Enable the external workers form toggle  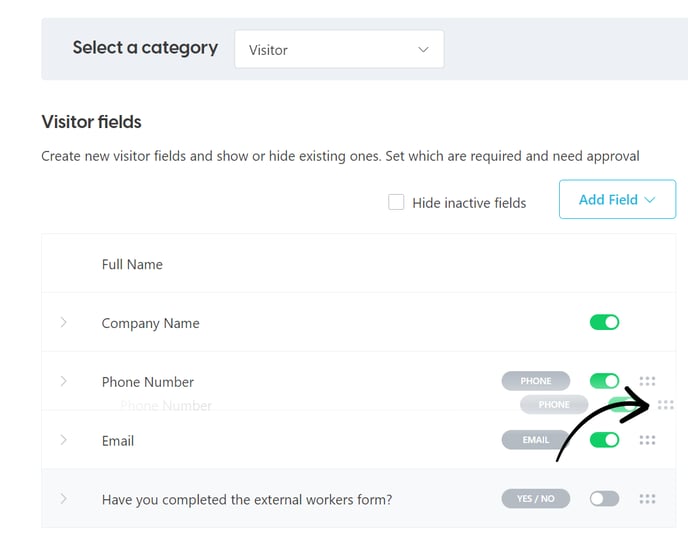coord(604,499)
